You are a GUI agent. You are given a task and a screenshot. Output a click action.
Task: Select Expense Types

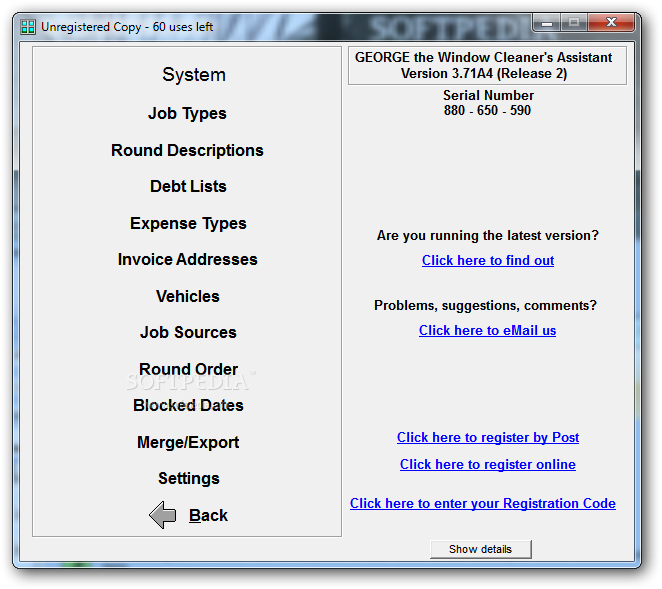[188, 223]
